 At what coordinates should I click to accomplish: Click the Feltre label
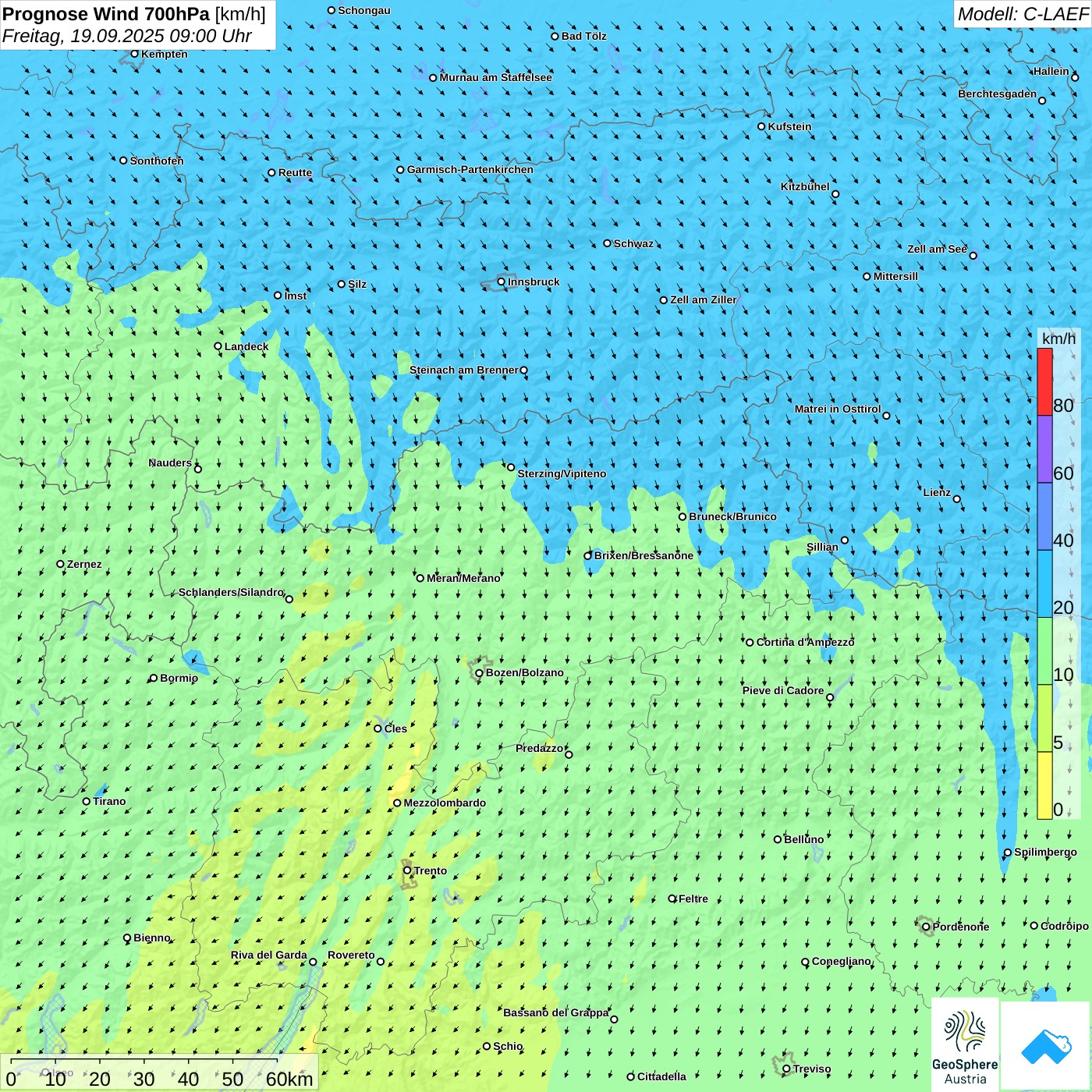pos(693,899)
